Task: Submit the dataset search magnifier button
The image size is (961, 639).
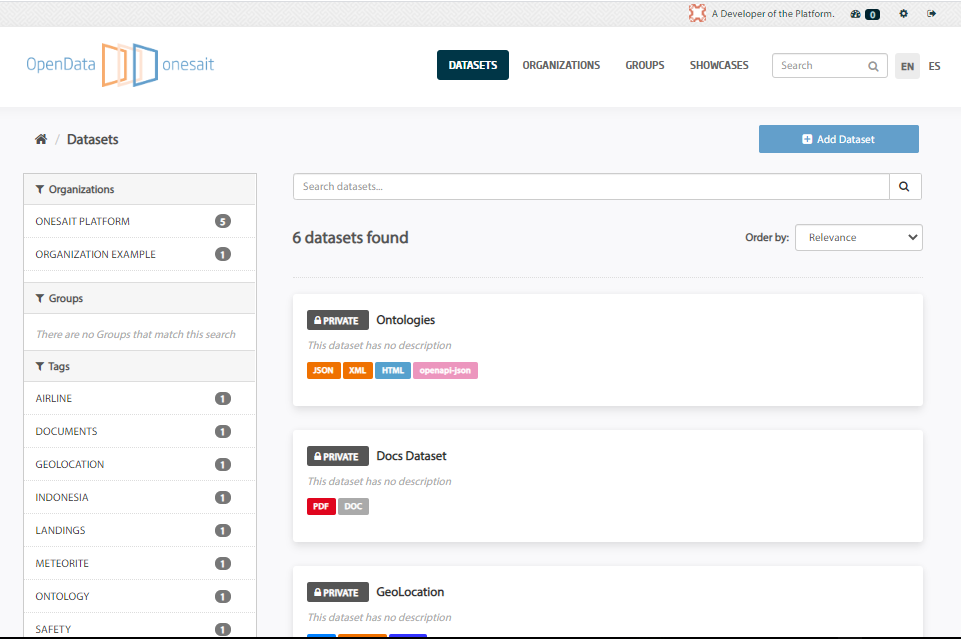Action: 905,186
